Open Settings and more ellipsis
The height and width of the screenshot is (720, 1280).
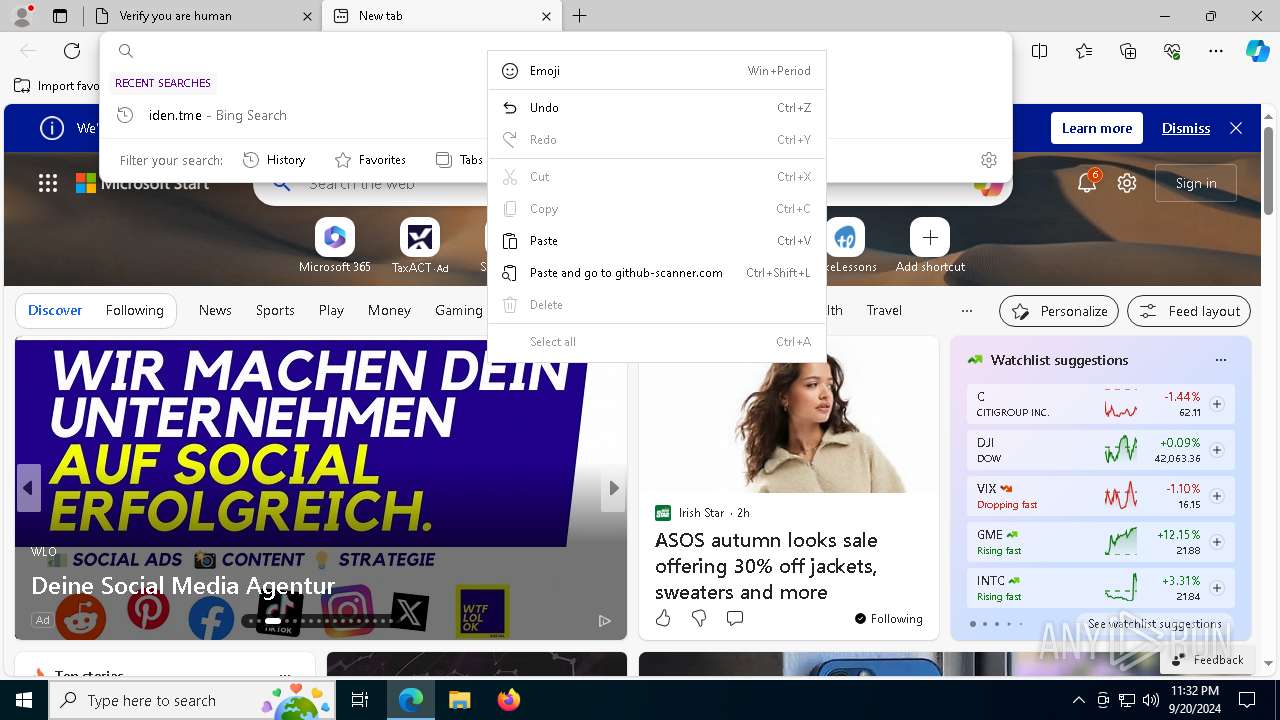click(1216, 51)
